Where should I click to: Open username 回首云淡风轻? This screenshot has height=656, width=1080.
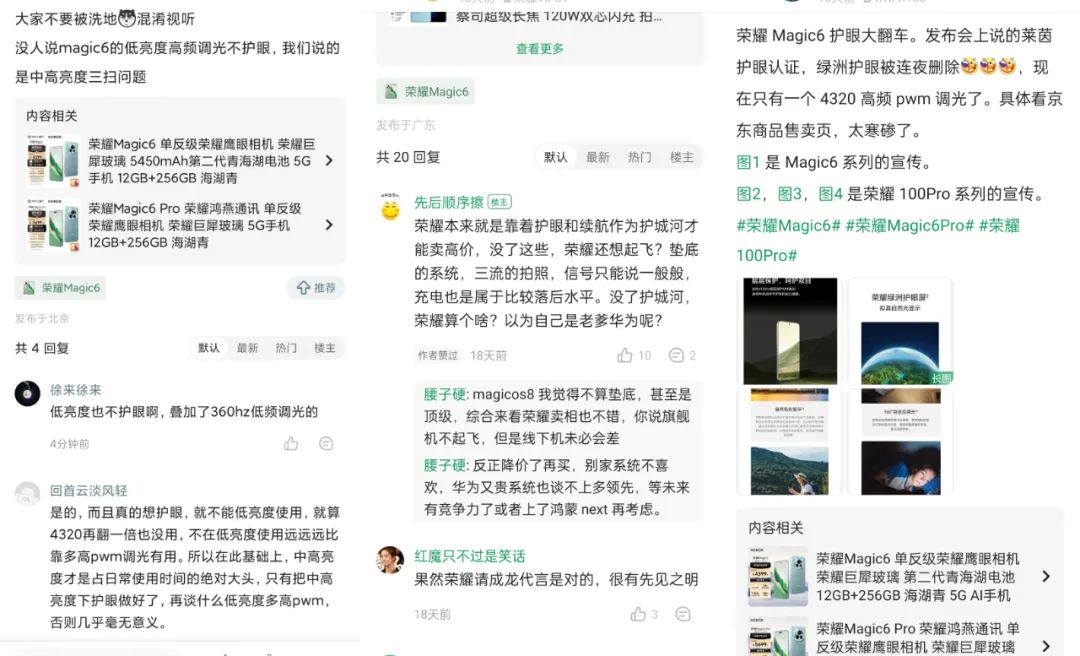(x=89, y=490)
